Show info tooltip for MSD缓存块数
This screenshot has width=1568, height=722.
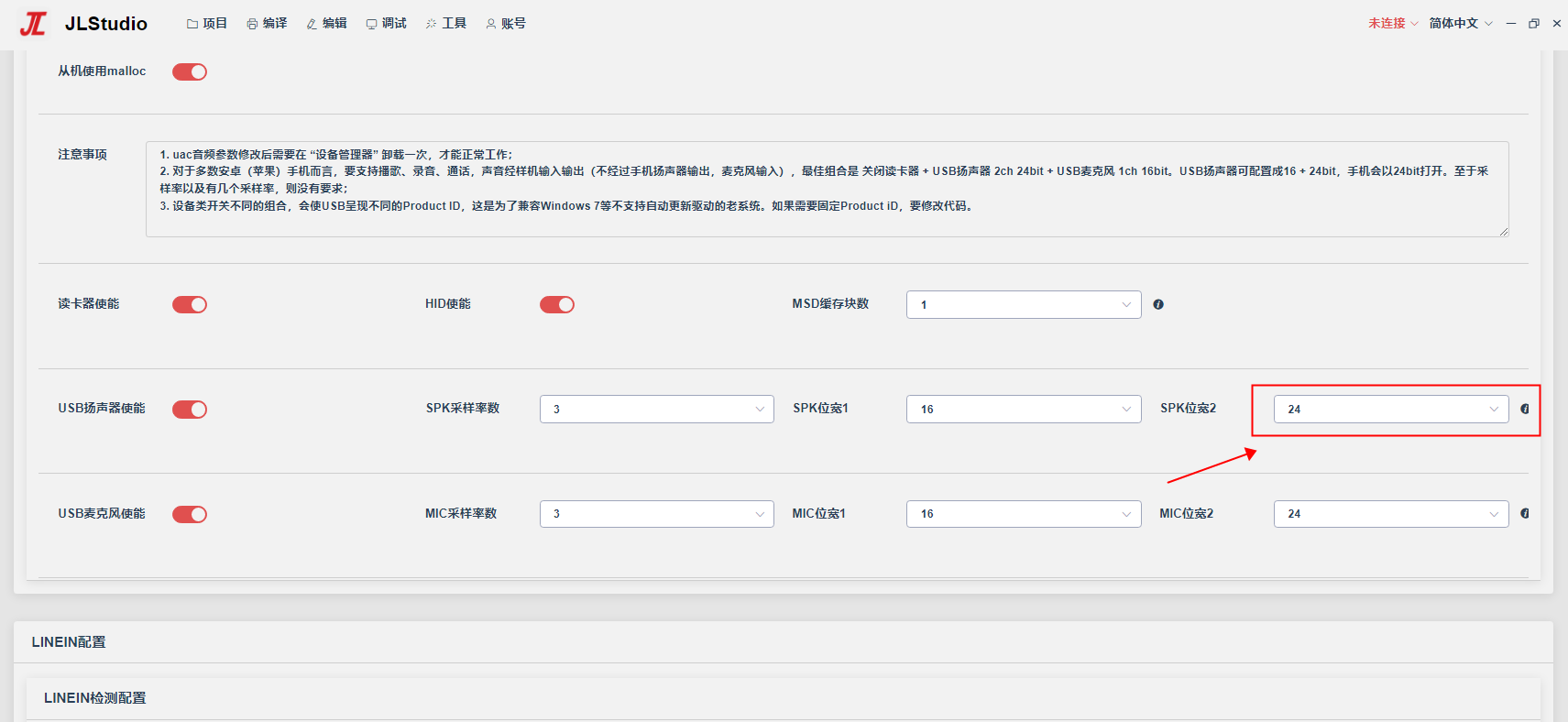[1158, 304]
